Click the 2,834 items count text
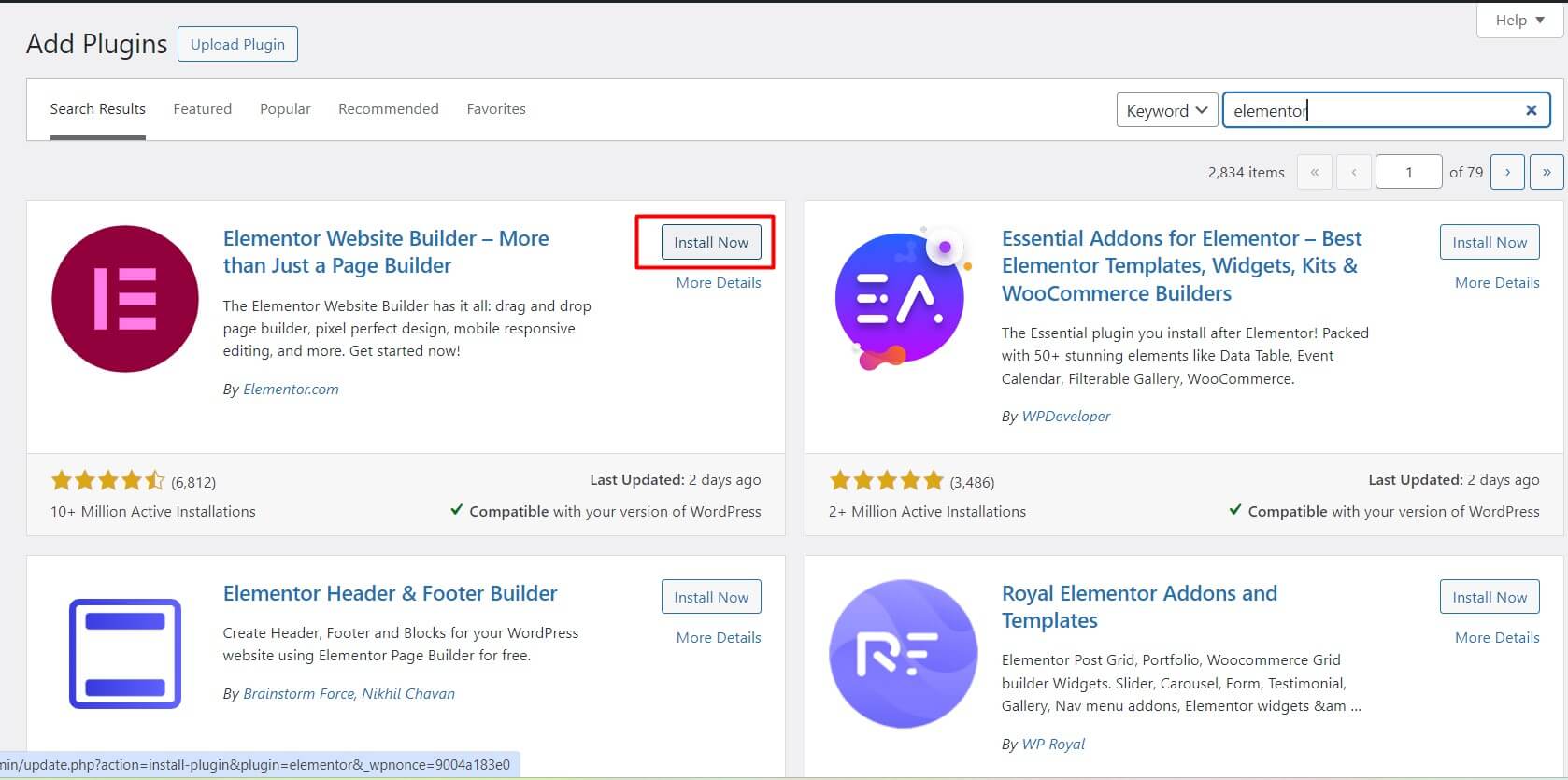Viewport: 1568px width, 780px height. (x=1246, y=172)
